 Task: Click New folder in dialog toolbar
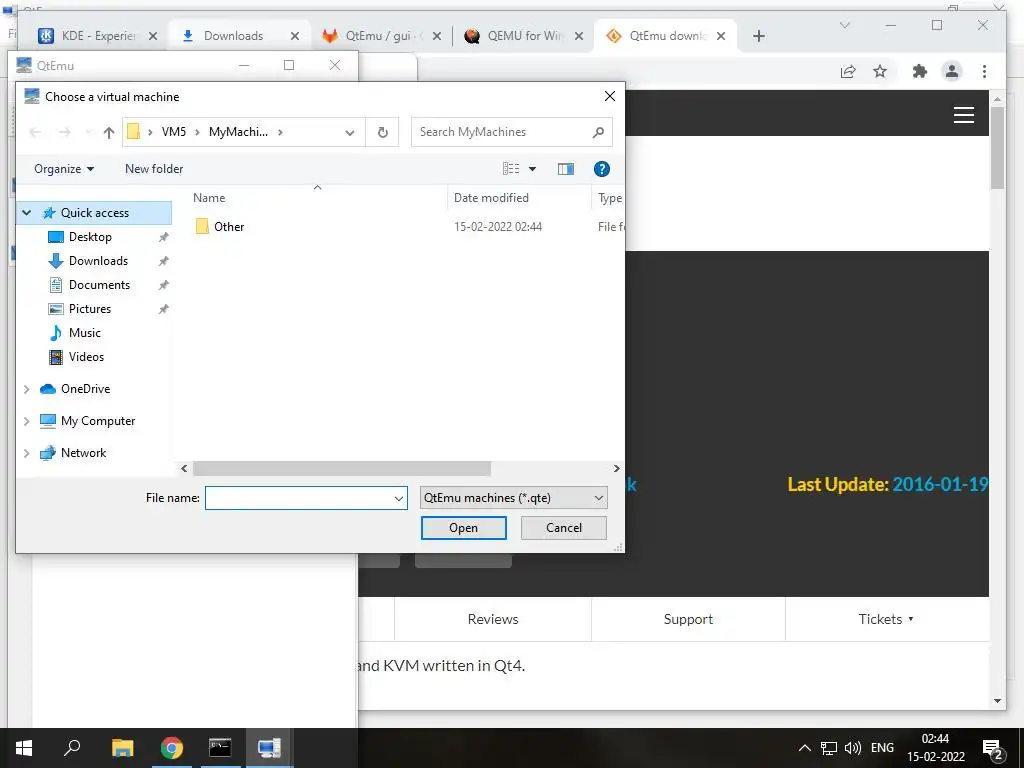click(154, 169)
